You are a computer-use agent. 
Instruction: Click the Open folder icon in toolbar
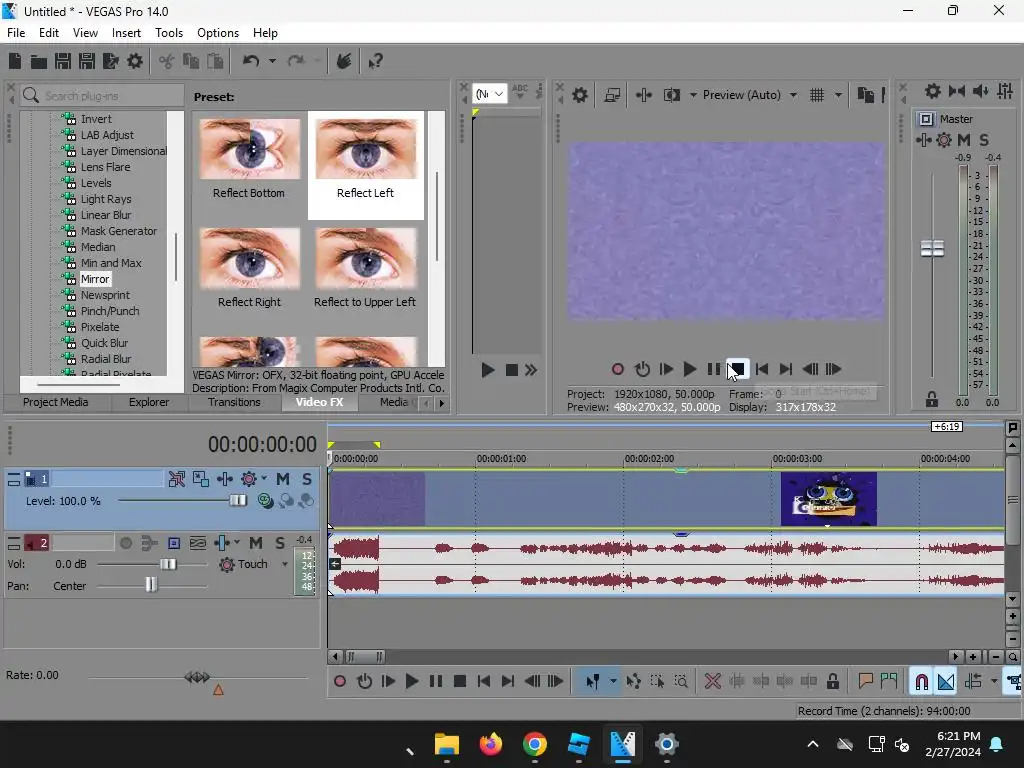point(39,61)
